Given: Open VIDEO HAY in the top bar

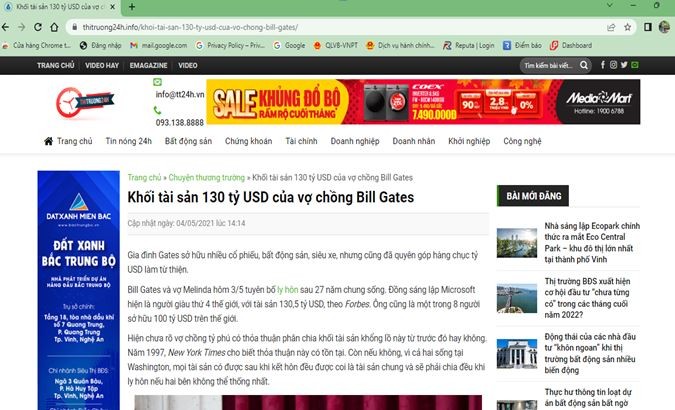Looking at the screenshot, I should point(104,65).
